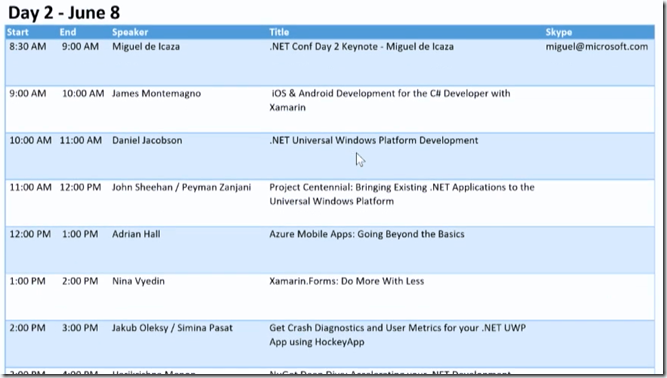Image resolution: width=667 pixels, height=378 pixels.
Task: Click 'John Sheehan / Peyman Zanjani' speaker cell
Action: (x=181, y=188)
